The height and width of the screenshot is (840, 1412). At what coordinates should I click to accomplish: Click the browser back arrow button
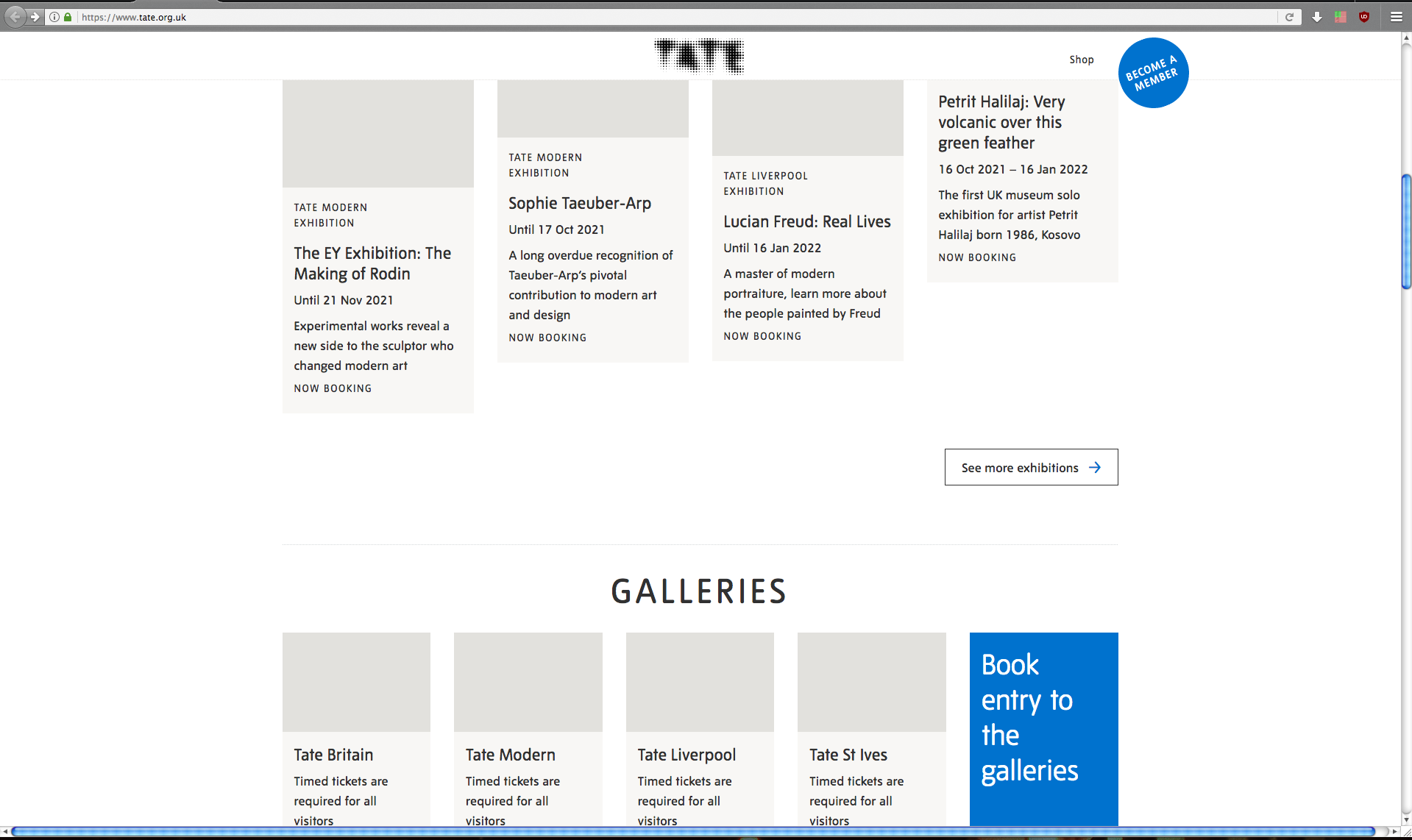tap(15, 16)
